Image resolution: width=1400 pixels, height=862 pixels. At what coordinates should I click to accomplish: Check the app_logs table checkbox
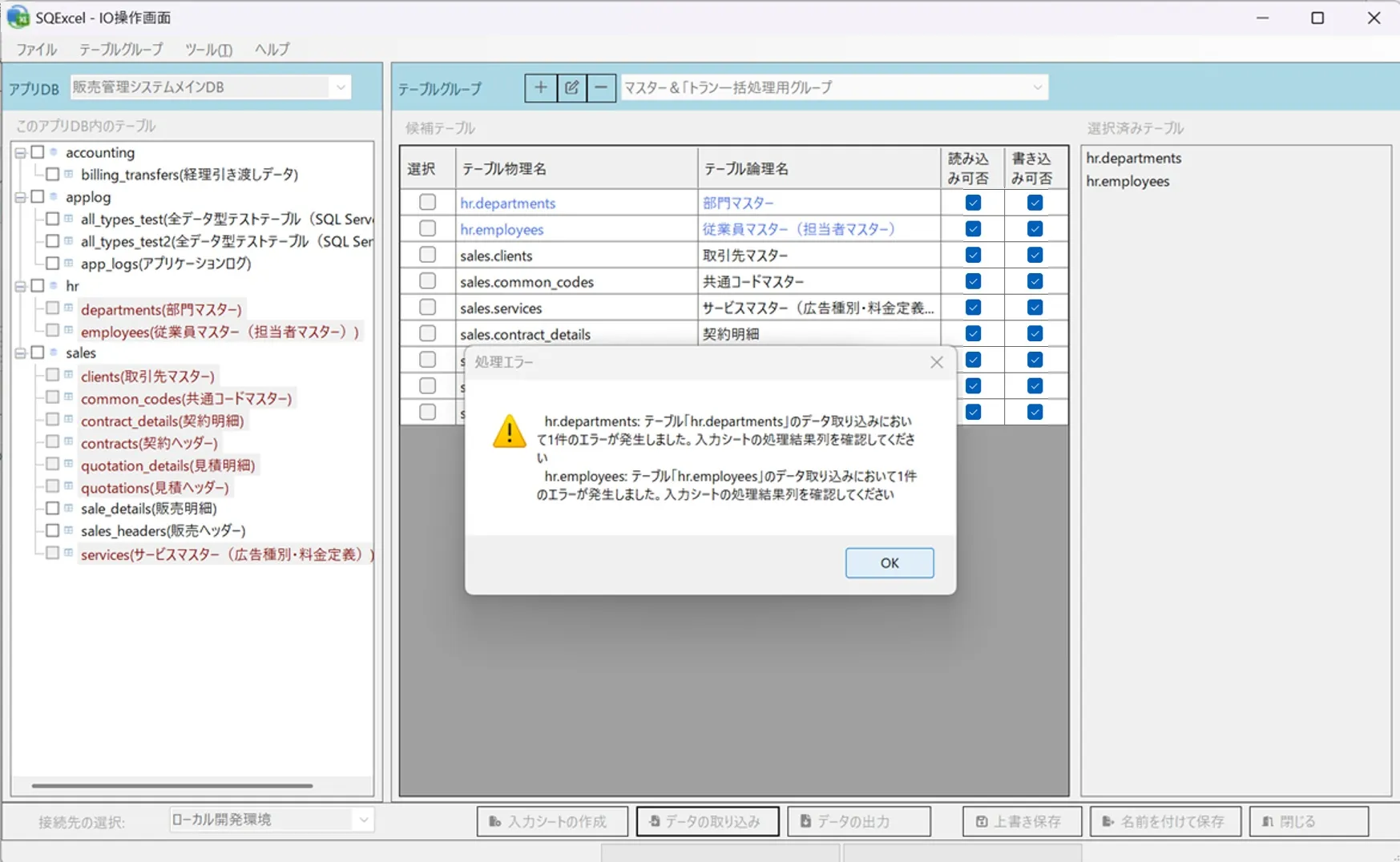tap(53, 263)
